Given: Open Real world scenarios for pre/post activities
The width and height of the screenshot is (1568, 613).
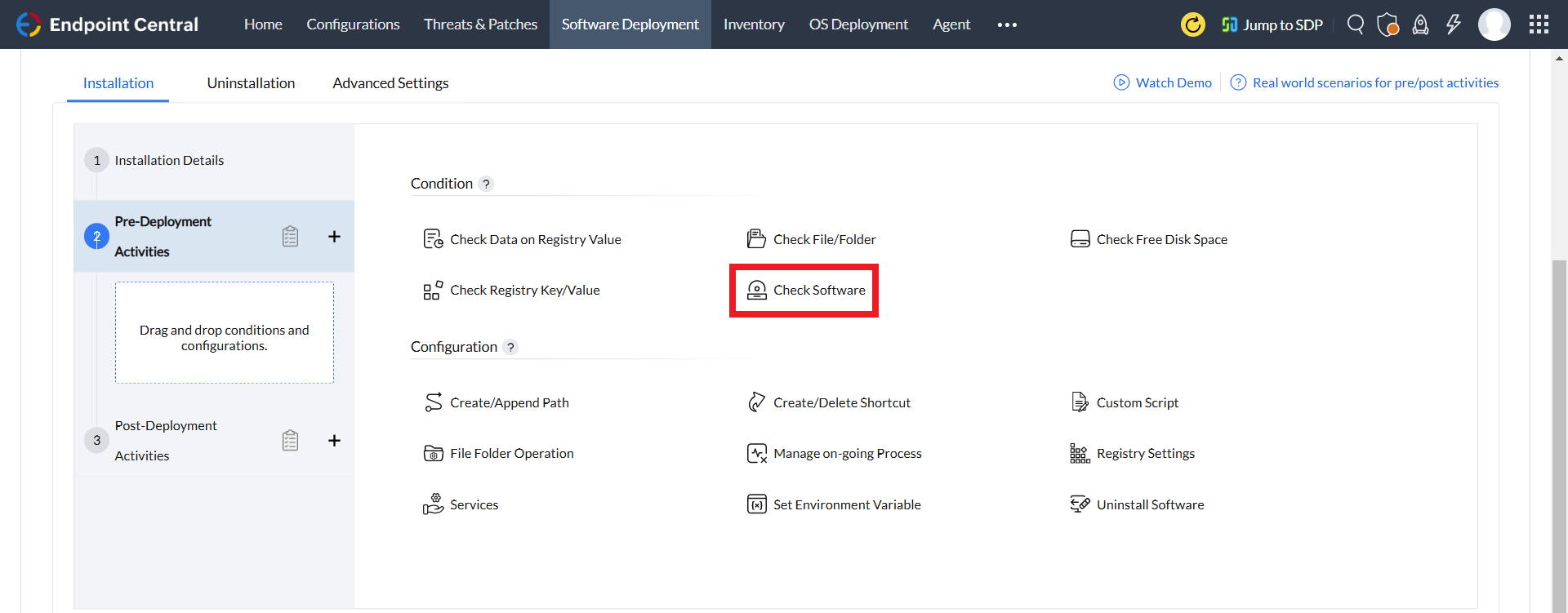Looking at the screenshot, I should tap(1375, 83).
